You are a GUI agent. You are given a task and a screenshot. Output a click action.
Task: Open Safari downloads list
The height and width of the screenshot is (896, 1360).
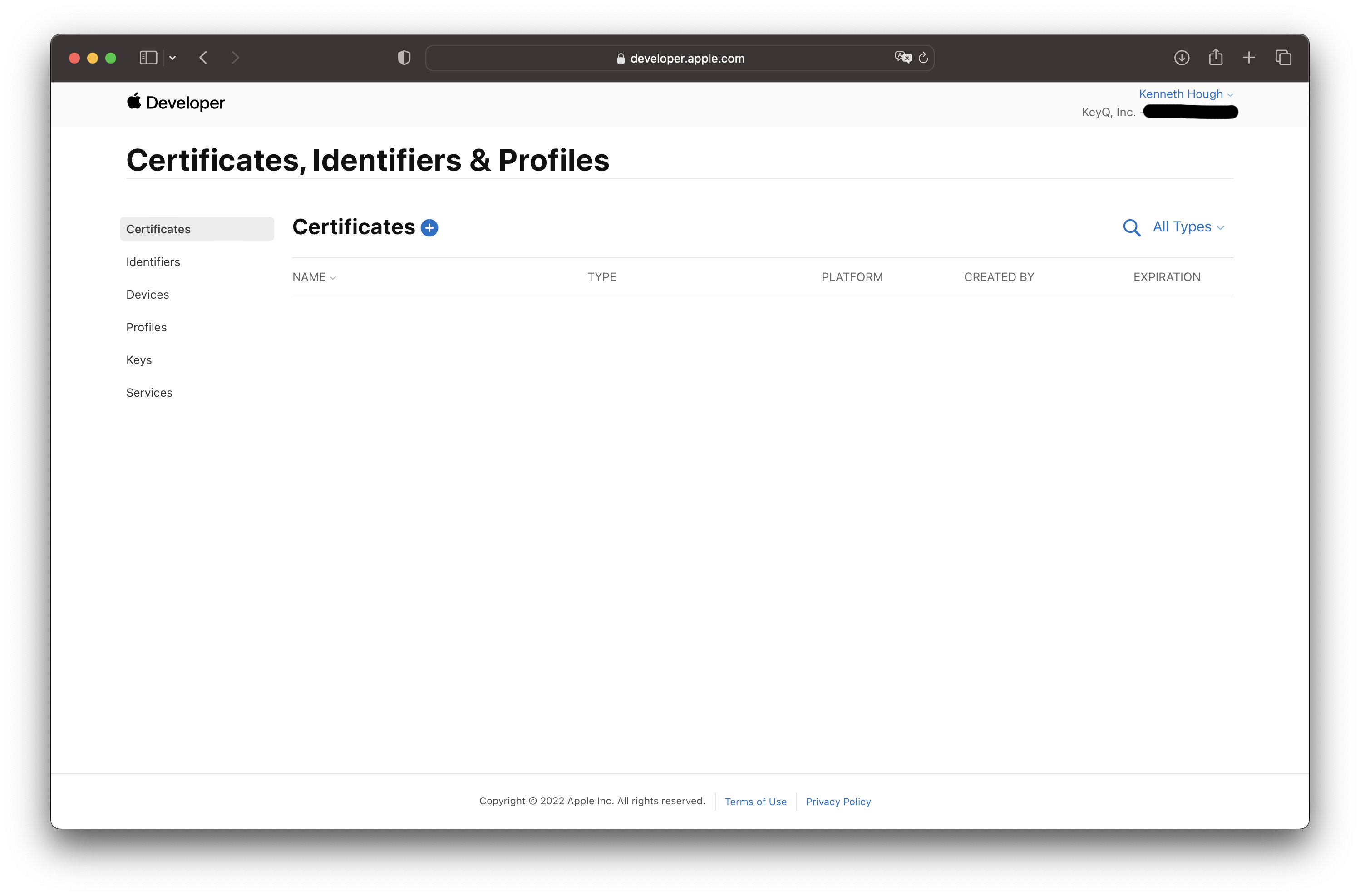1182,57
